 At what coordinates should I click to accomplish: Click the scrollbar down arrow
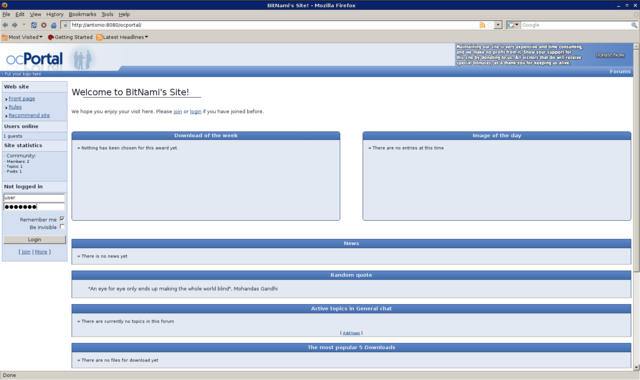click(636, 367)
